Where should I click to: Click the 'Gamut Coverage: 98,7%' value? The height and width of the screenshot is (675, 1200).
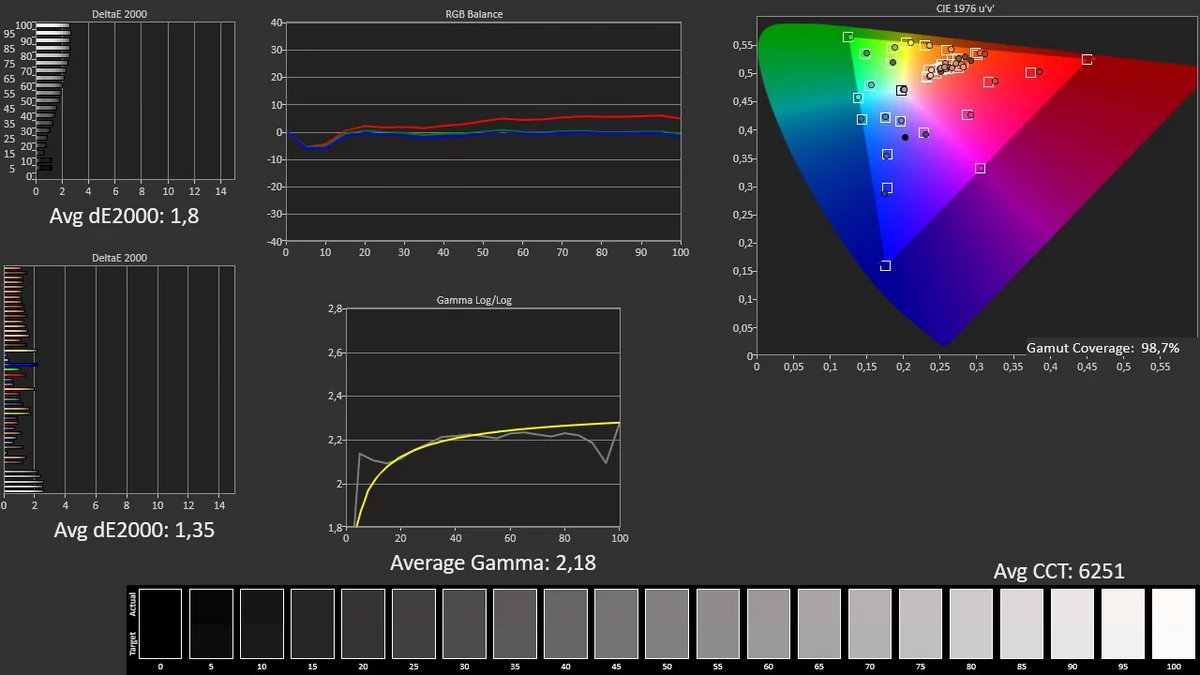coord(1103,348)
